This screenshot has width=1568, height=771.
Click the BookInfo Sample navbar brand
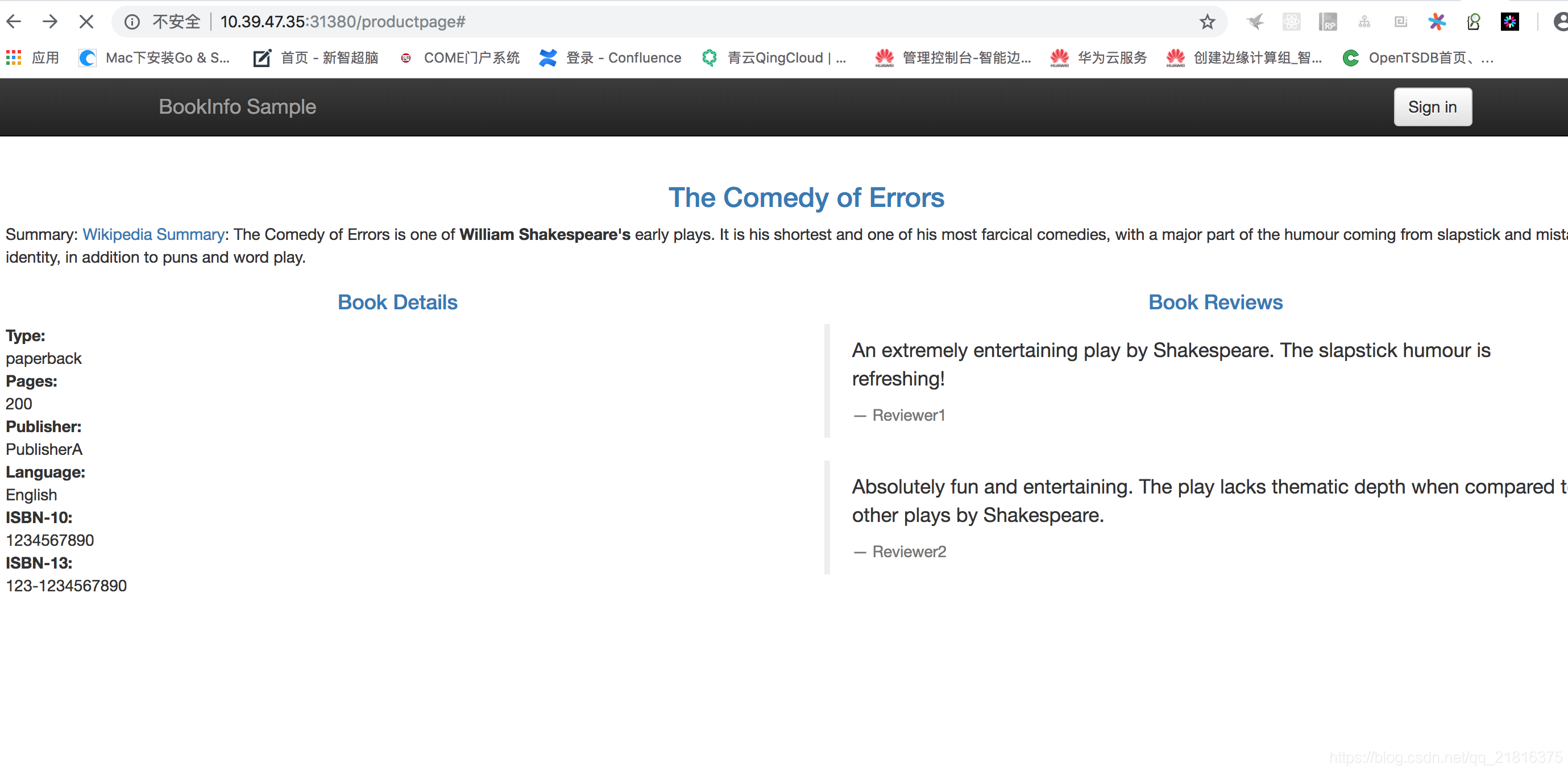pos(238,107)
